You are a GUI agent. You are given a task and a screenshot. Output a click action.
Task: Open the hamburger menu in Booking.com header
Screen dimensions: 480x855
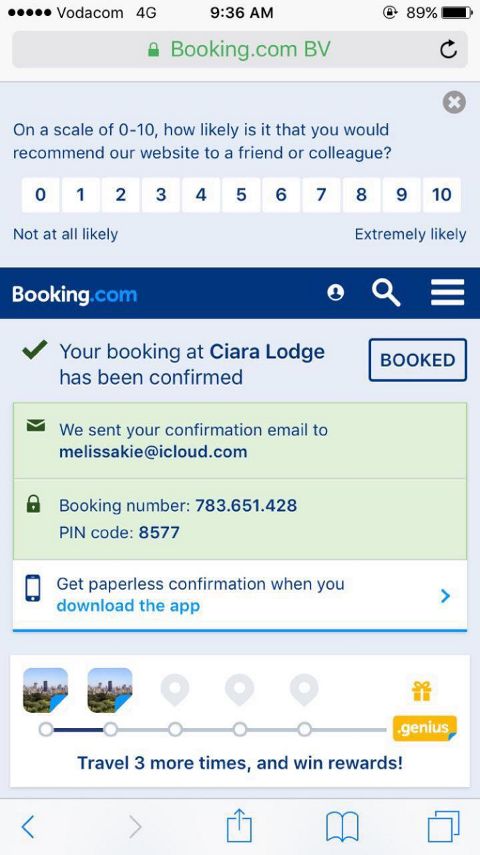pos(447,293)
